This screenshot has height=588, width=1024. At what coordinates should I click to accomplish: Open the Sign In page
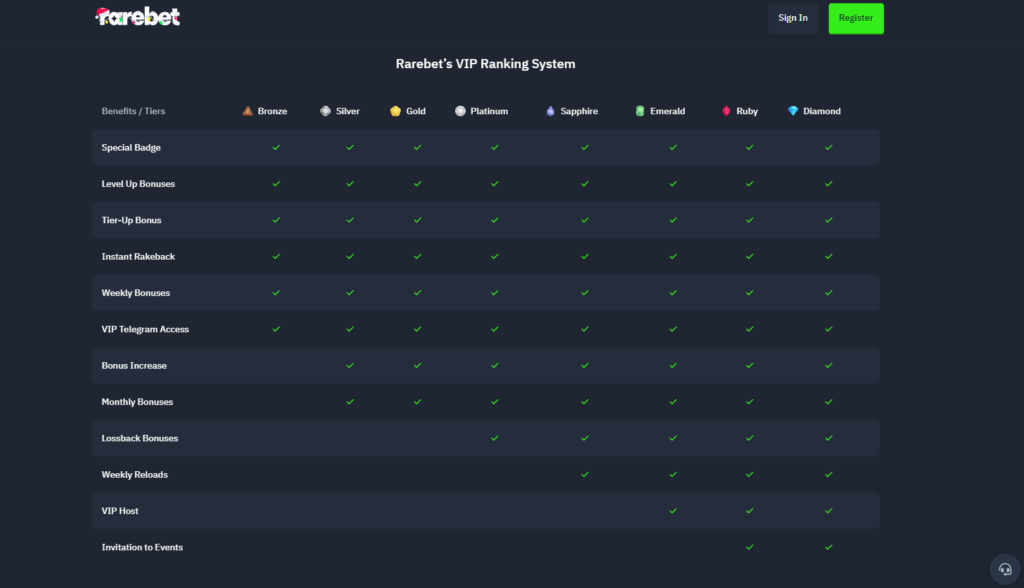click(x=793, y=18)
